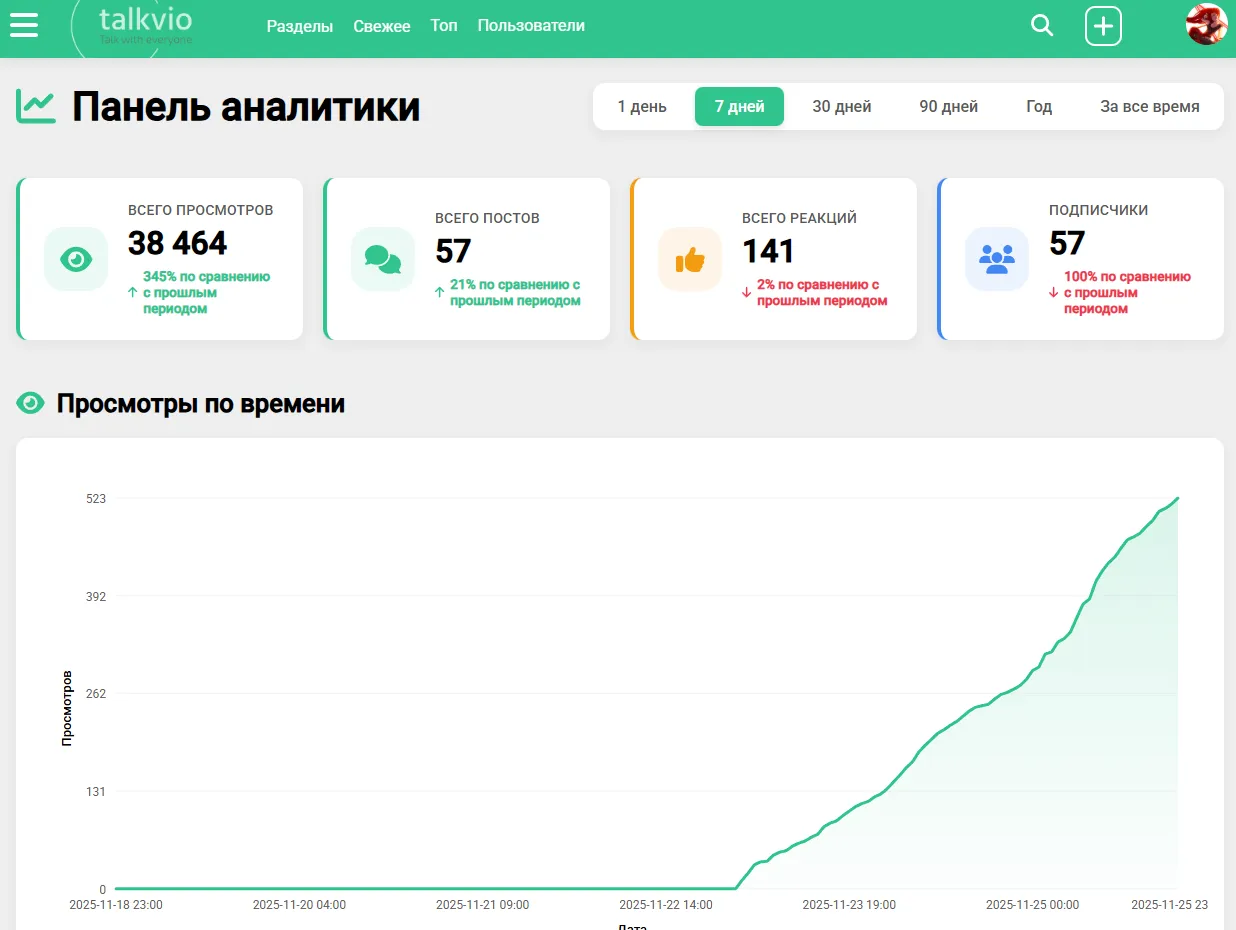The image size is (1236, 930).
Task: Go to the Свежее section
Action: [382, 26]
